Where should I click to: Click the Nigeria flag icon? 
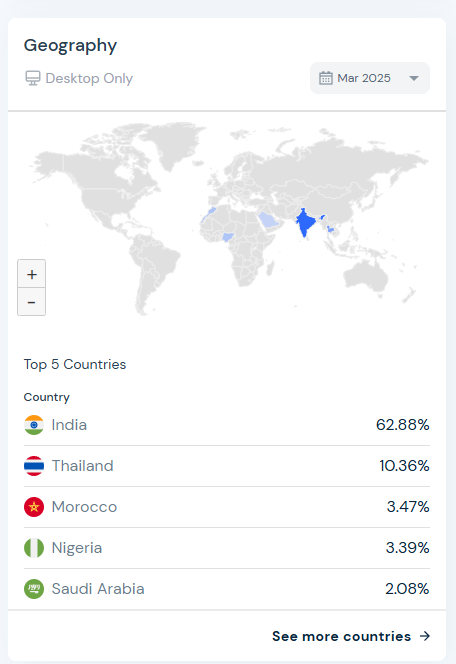(x=34, y=548)
